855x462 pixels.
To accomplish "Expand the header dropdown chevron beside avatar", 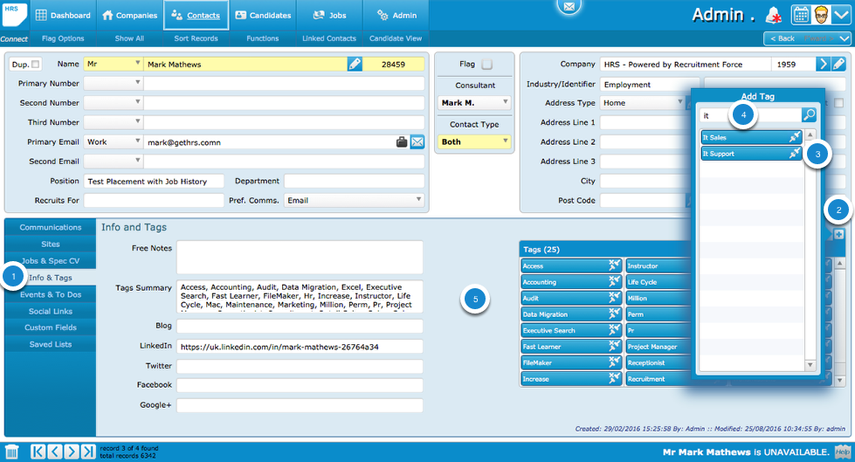I will (841, 15).
